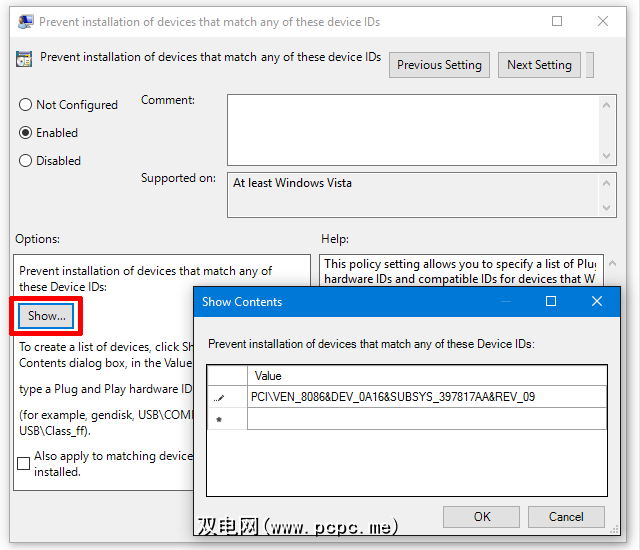The image size is (640, 550).
Task: Select the PCI\VEN_8086 device ID value cell
Action: coord(427,397)
